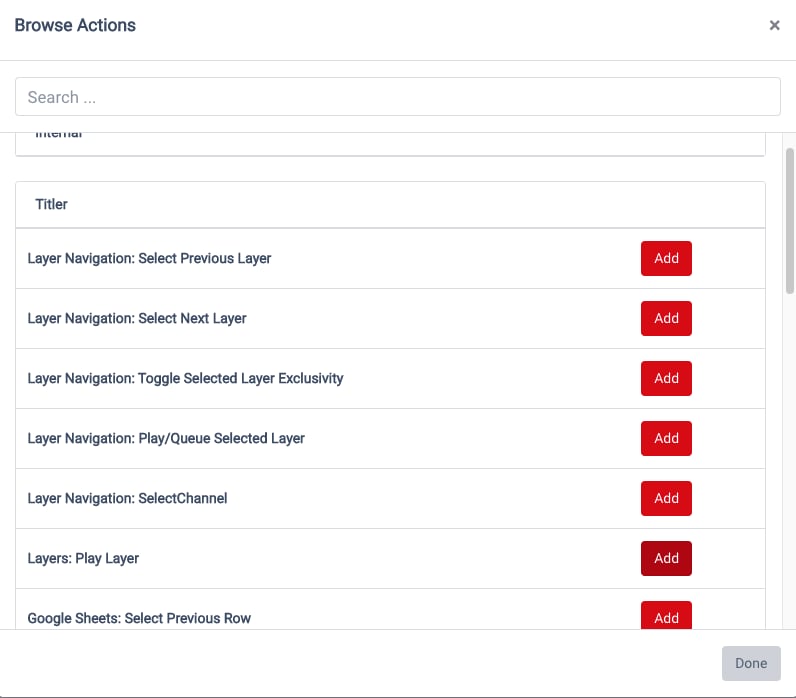
Task: Collapse the Titler category header
Action: (390, 205)
